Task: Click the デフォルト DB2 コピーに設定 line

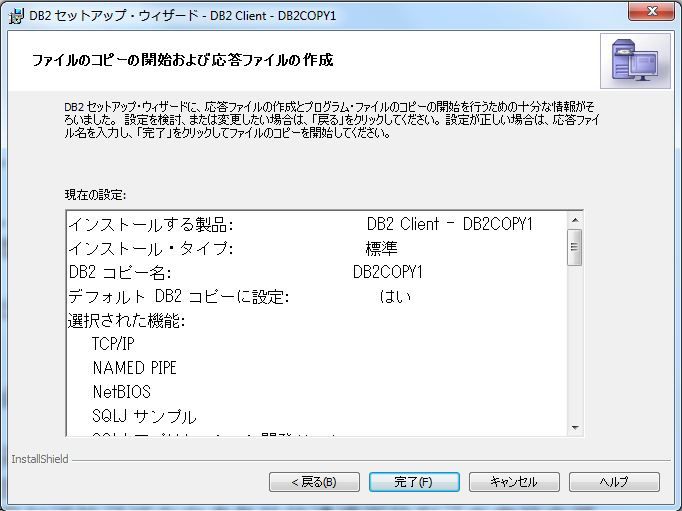Action: (240, 297)
